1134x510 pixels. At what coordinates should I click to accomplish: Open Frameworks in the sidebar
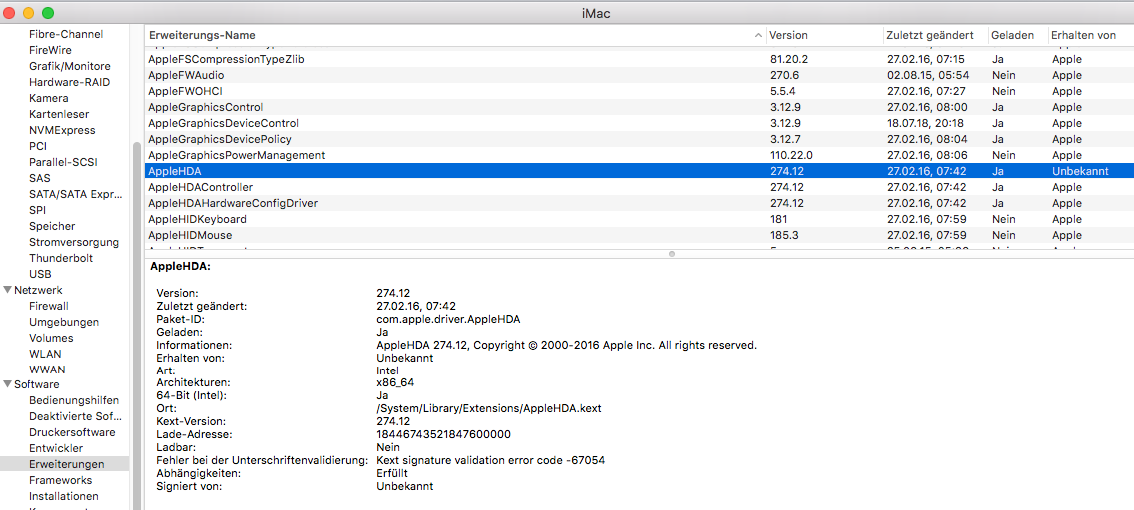point(60,480)
